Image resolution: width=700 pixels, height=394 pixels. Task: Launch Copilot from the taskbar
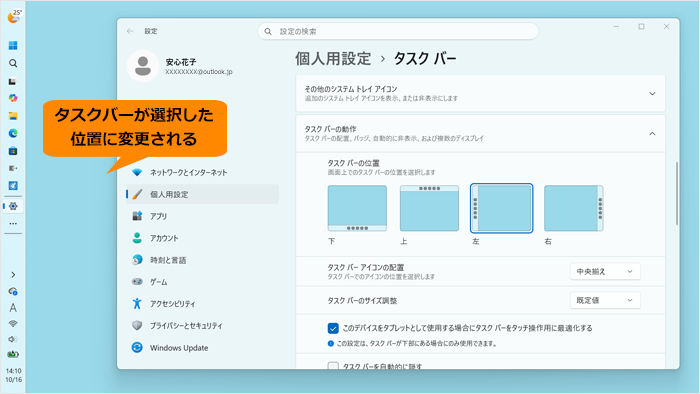coord(13,98)
